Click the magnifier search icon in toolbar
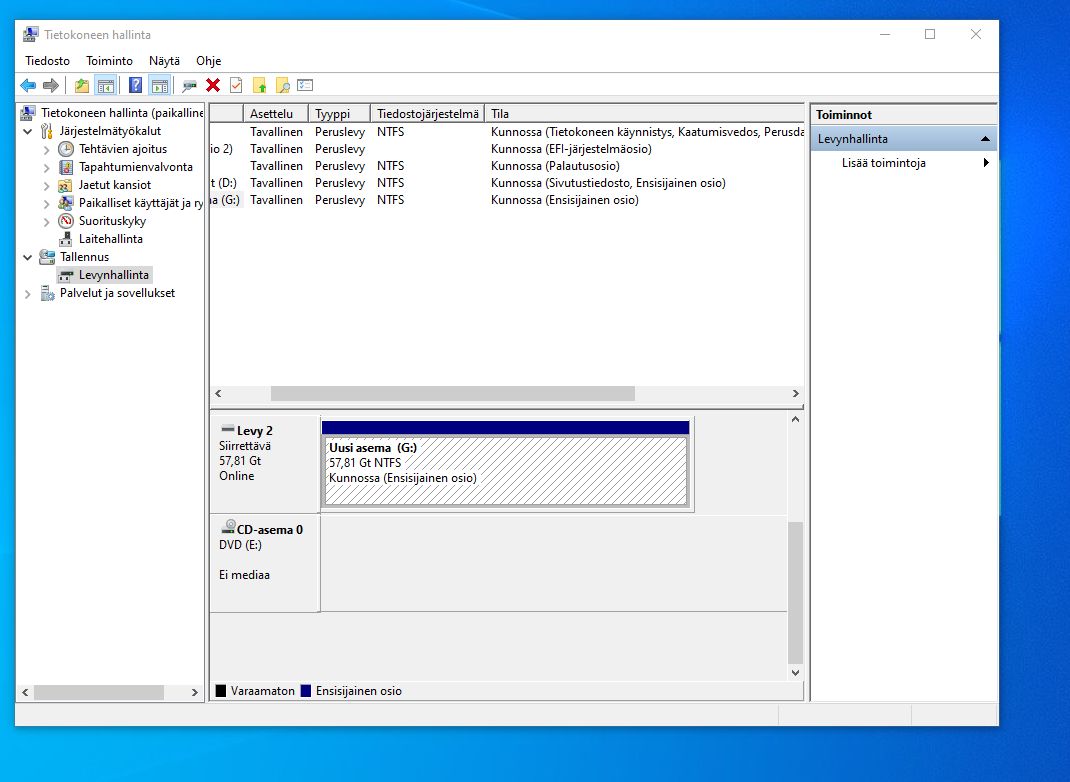Screen dimensions: 1070x782 click(x=283, y=86)
